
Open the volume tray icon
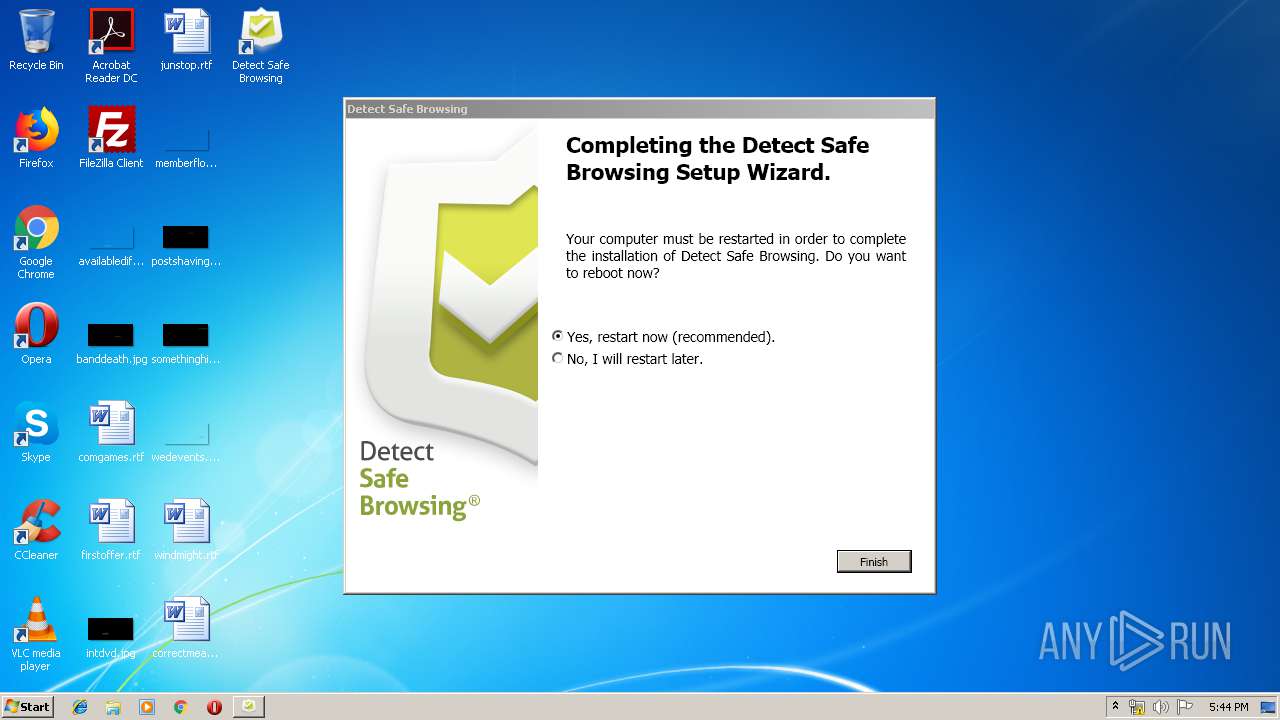point(1161,707)
